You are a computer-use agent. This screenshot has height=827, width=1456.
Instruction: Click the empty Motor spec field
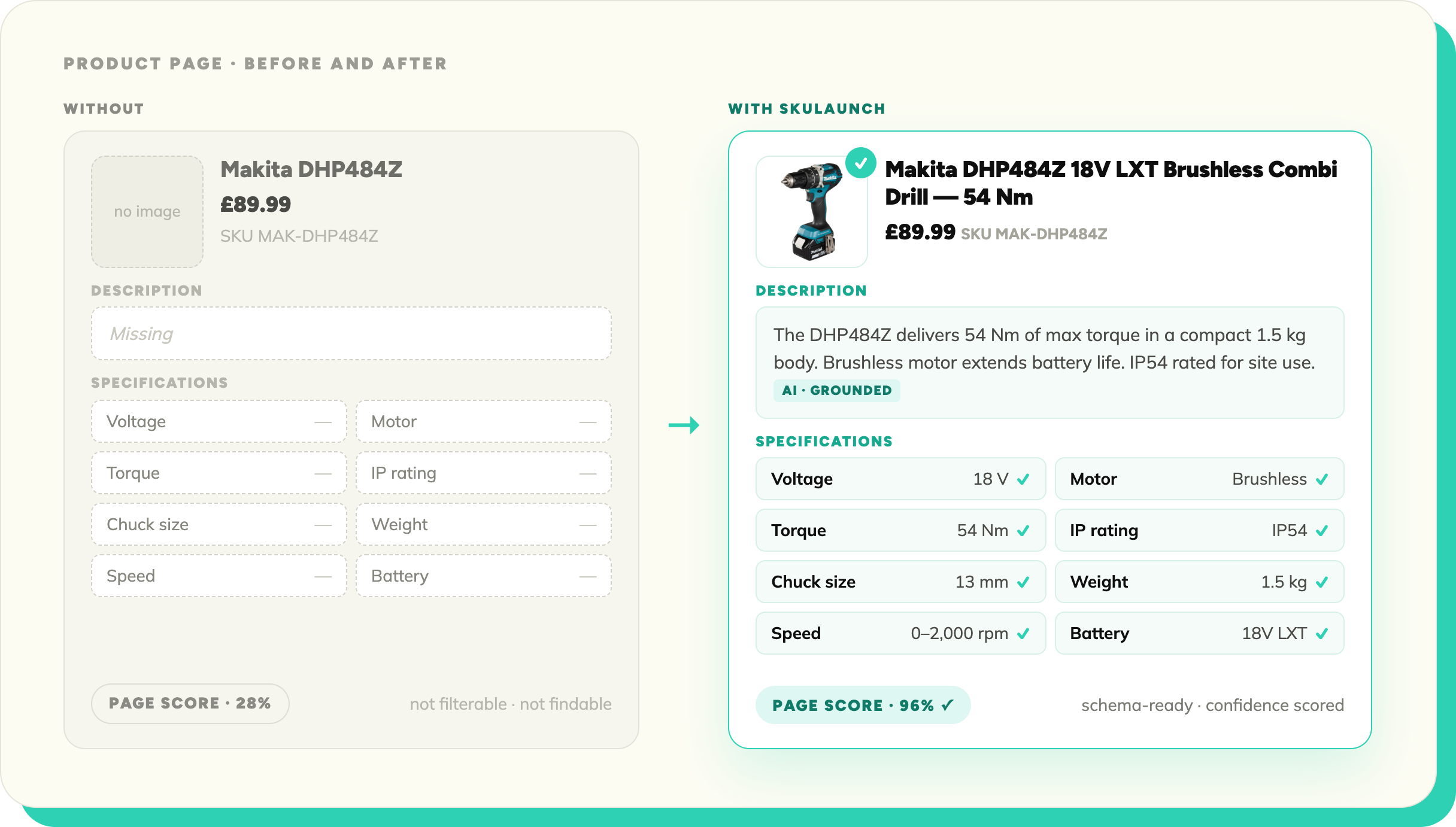pos(484,421)
